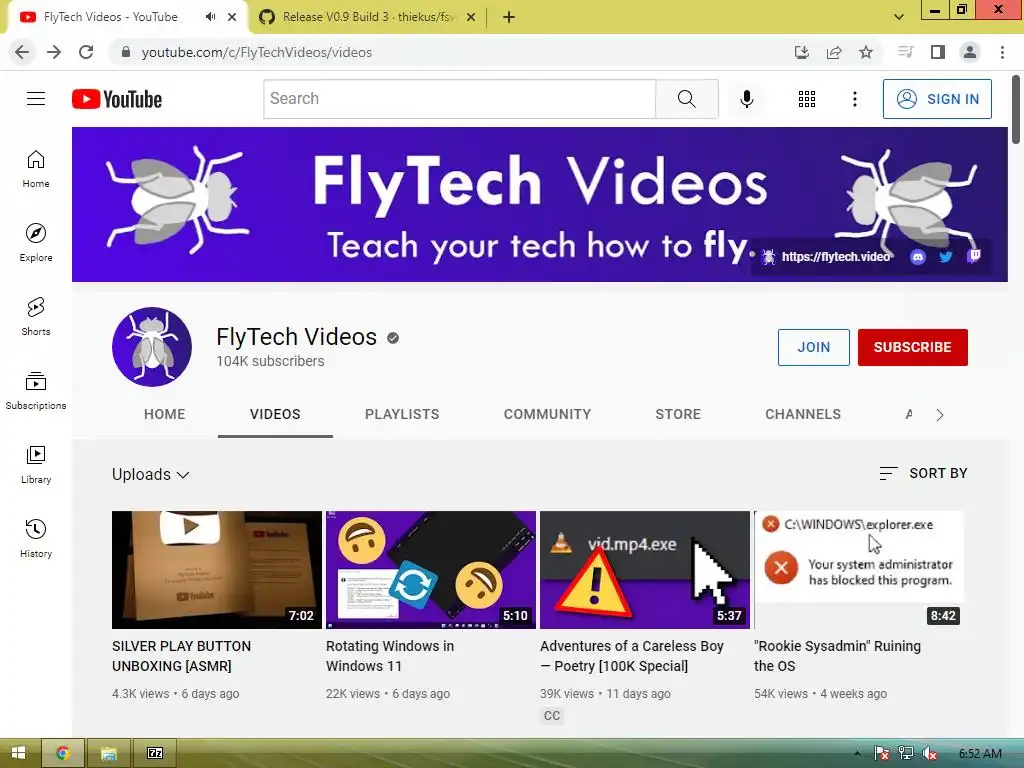This screenshot has height=768, width=1024.
Task: Open the Chrome profile avatar
Action: tap(970, 52)
